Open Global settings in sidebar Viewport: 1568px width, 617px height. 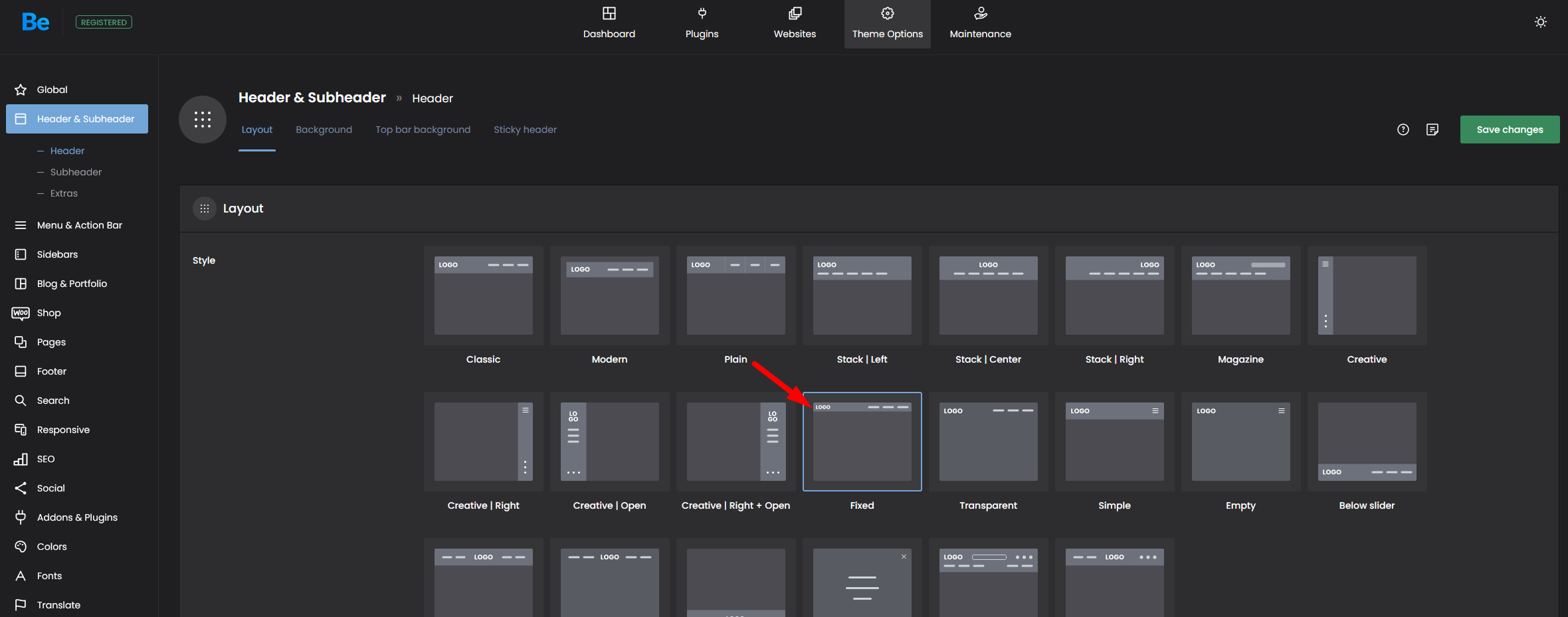click(x=77, y=90)
